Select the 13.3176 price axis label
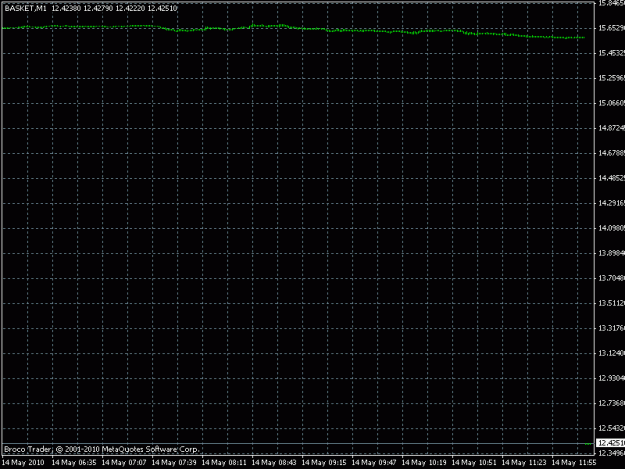The image size is (625, 469). (x=611, y=329)
